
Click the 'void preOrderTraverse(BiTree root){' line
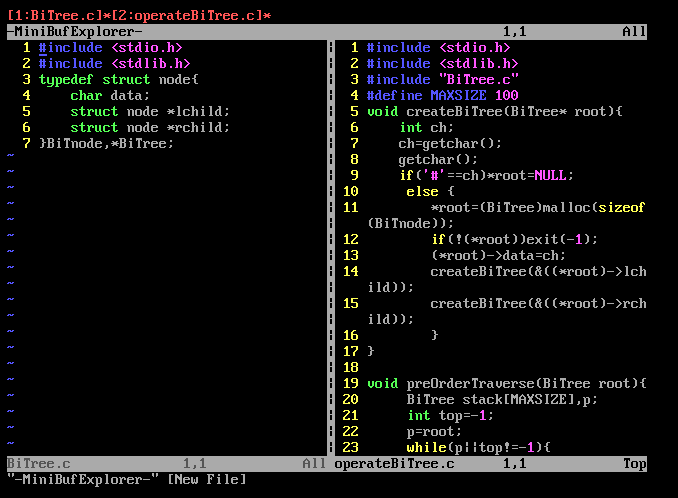tap(506, 383)
